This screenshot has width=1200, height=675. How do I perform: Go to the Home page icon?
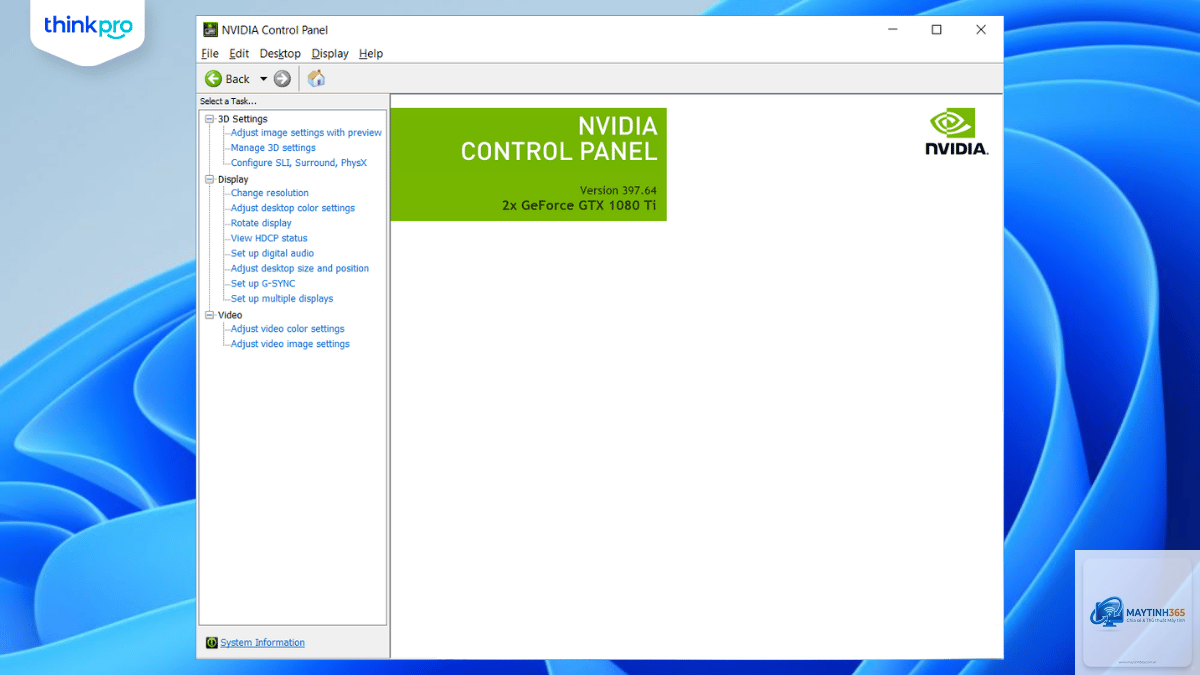(x=316, y=78)
